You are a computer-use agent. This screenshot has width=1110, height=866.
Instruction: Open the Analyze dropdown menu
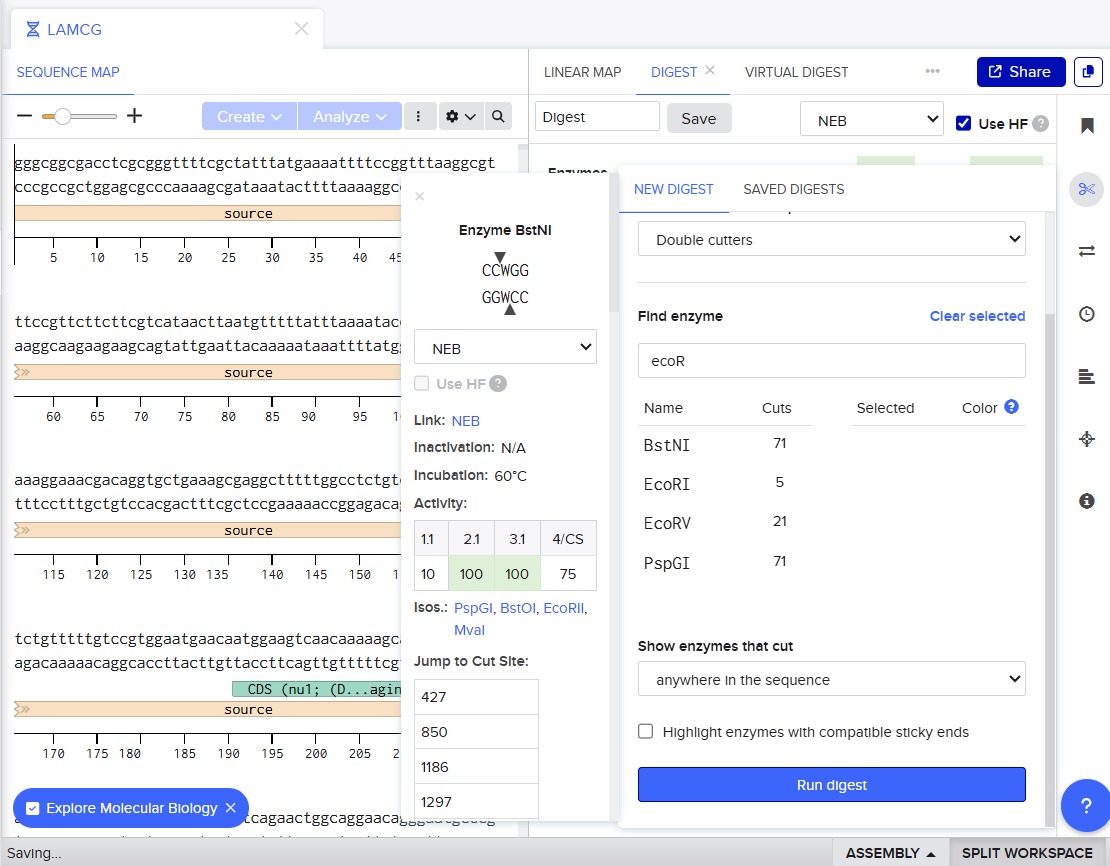point(349,117)
